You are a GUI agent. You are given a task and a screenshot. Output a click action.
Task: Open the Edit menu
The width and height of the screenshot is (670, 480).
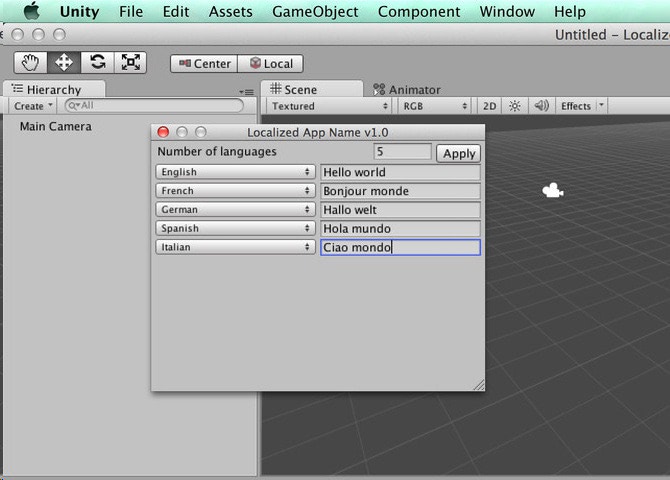[176, 12]
